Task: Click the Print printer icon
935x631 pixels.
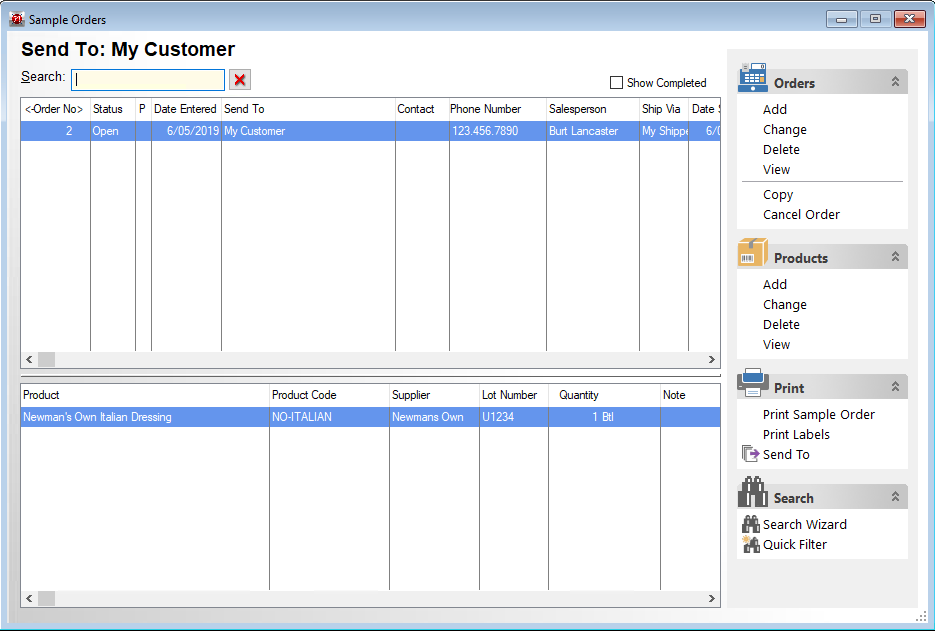Action: (x=753, y=383)
